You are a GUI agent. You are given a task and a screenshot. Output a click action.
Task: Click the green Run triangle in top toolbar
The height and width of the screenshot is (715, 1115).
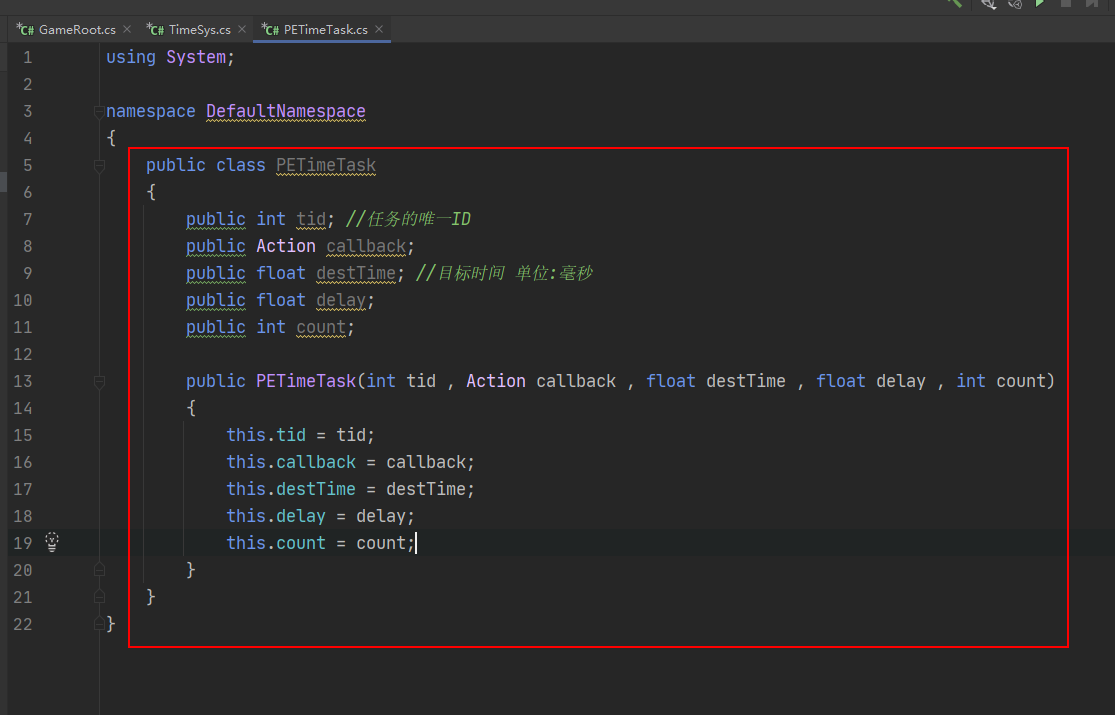coord(1040,3)
